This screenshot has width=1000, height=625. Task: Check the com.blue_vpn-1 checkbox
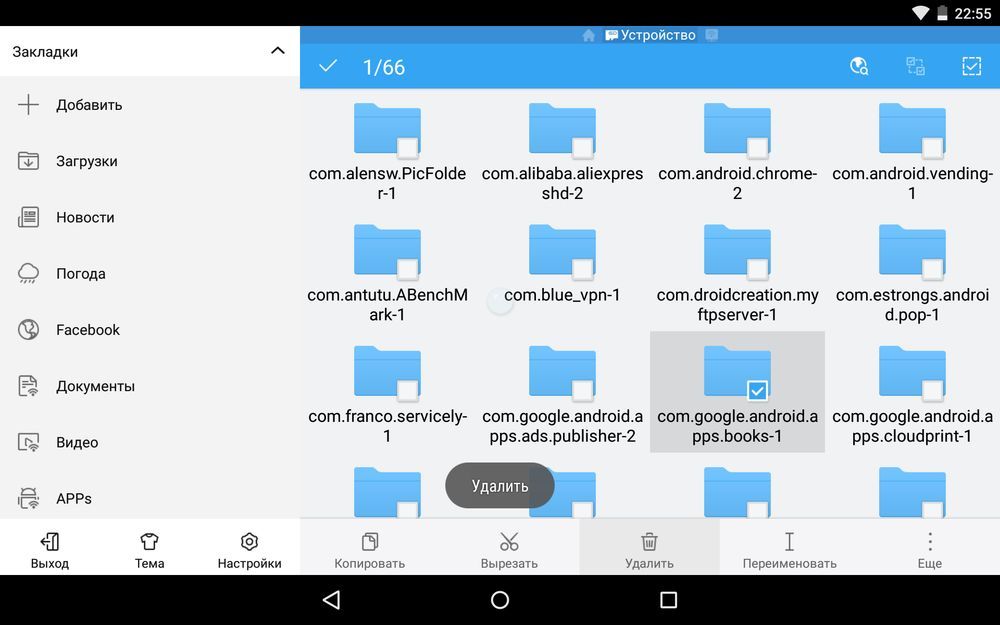582,268
